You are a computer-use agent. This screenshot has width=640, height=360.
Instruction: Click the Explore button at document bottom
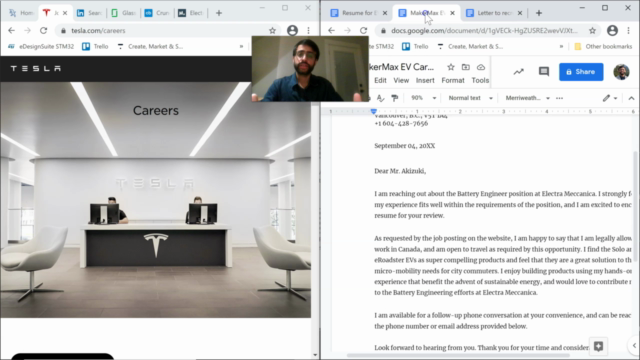tap(598, 347)
